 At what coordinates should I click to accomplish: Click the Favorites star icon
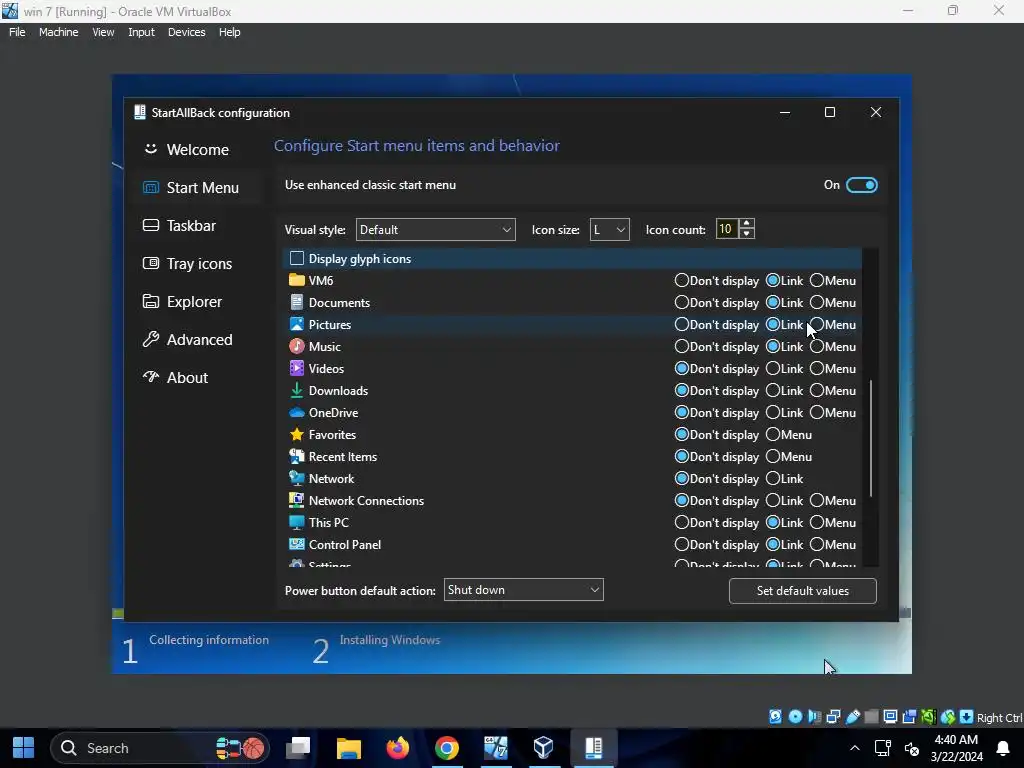(296, 434)
